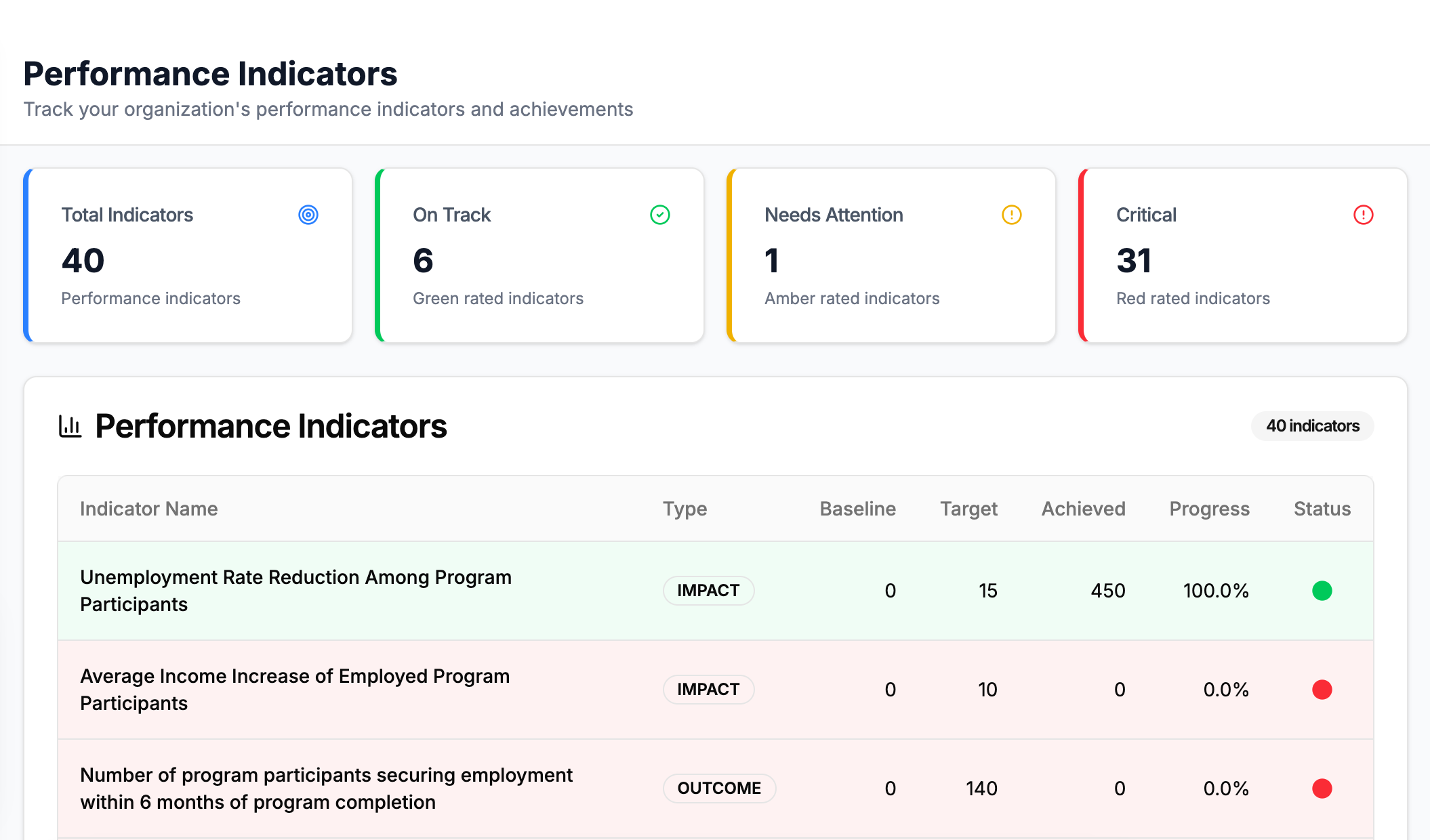This screenshot has height=840, width=1430.
Task: Select IMPACT tag in Average Income row
Action: 708,690
